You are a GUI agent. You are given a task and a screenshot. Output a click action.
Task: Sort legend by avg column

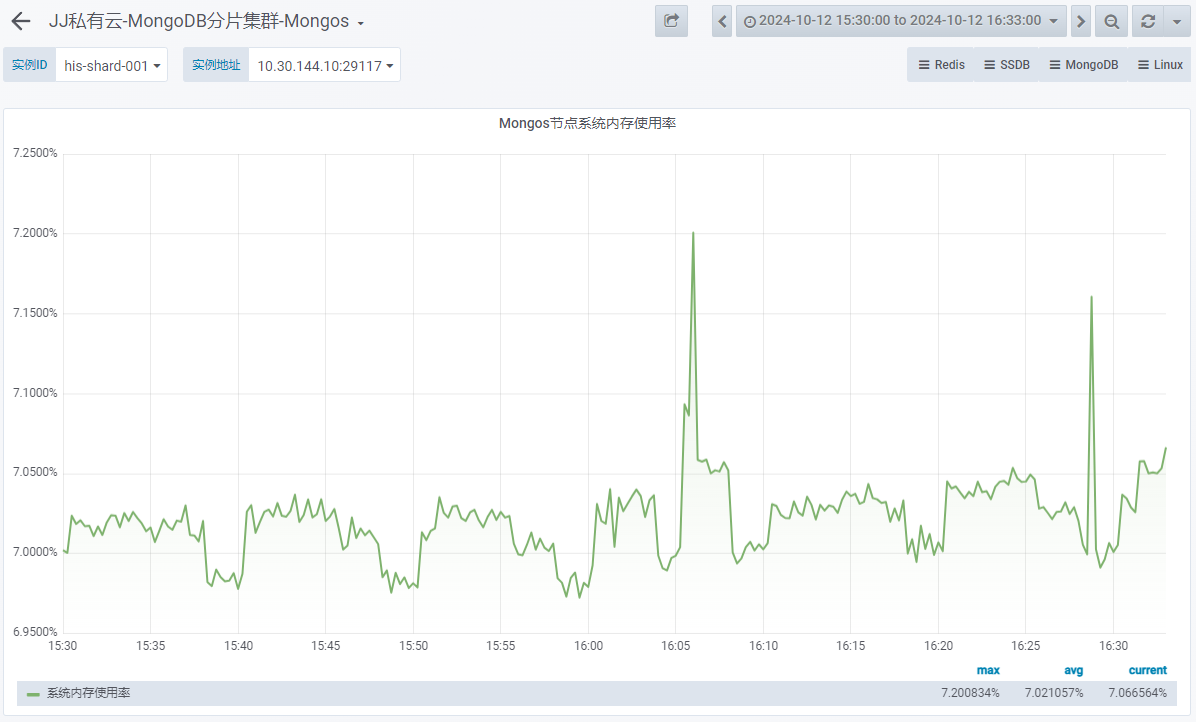tap(1072, 670)
